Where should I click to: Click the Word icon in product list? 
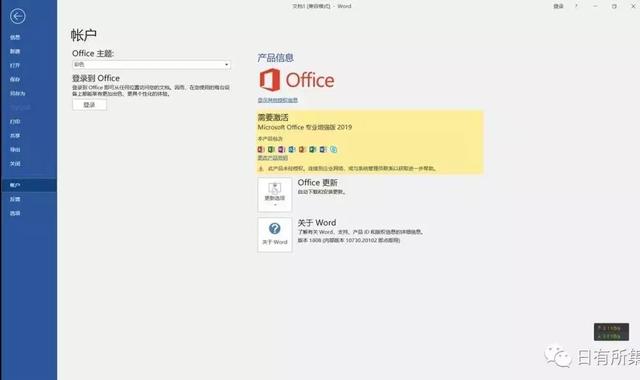coord(323,149)
